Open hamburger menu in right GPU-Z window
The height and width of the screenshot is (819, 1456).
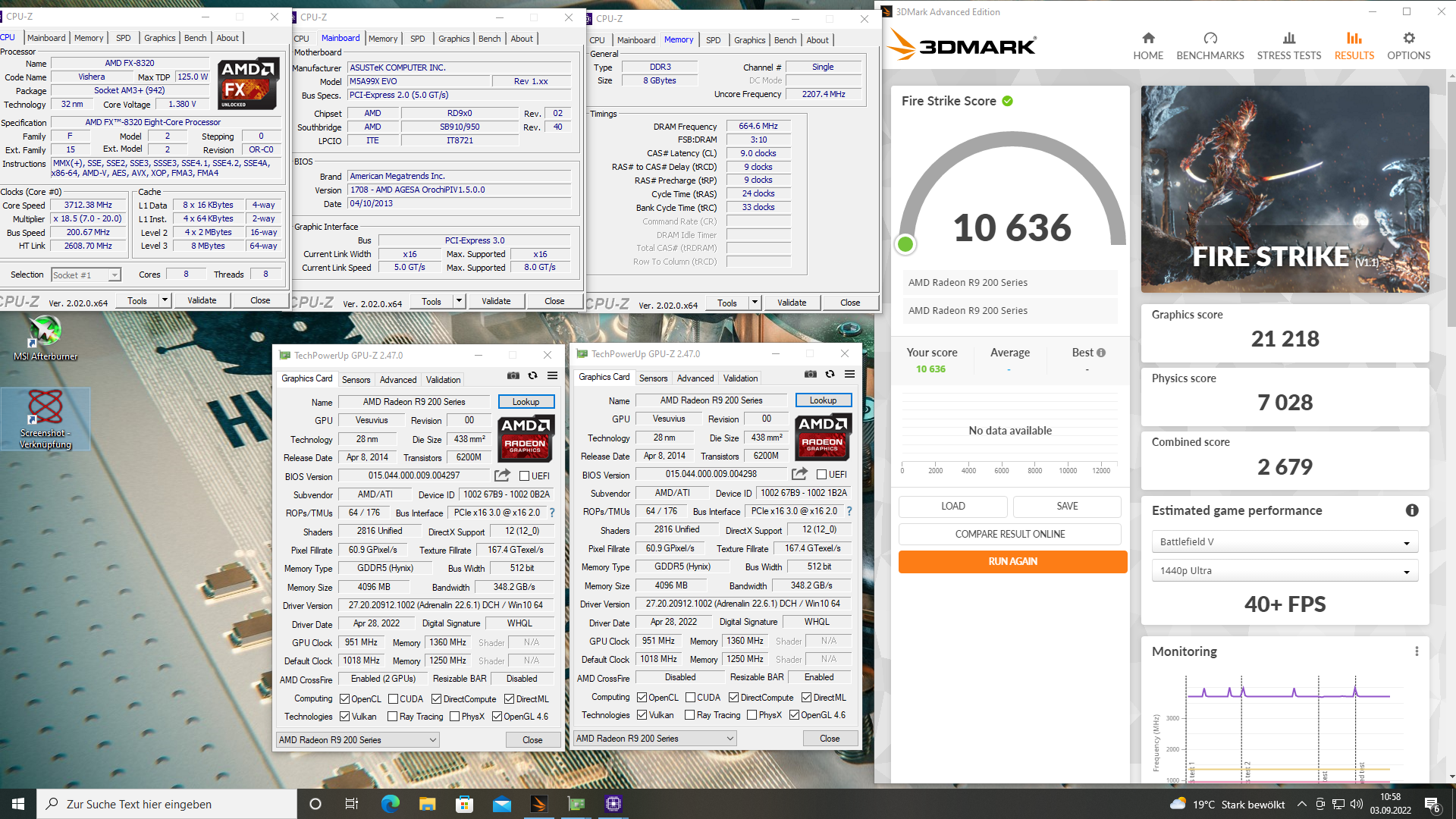coord(850,374)
